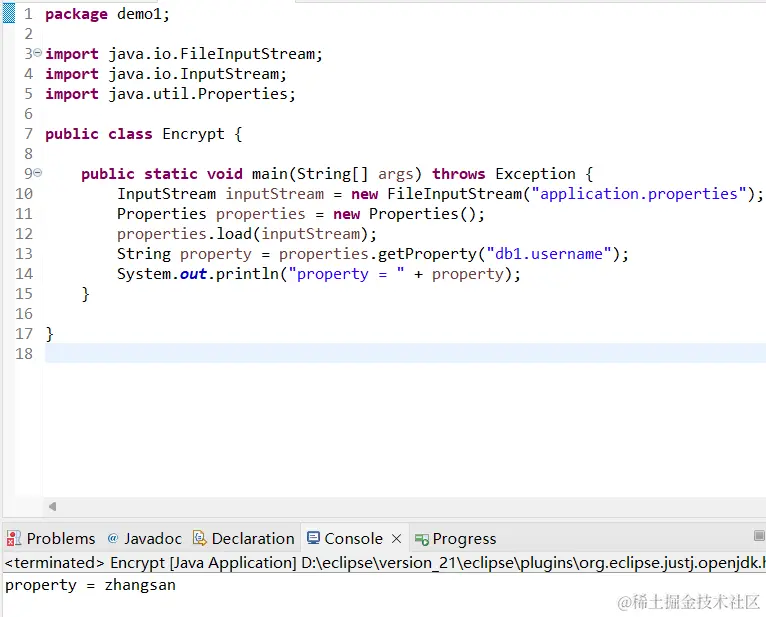Click the Console monitor icon
The width and height of the screenshot is (766, 617).
coord(313,538)
